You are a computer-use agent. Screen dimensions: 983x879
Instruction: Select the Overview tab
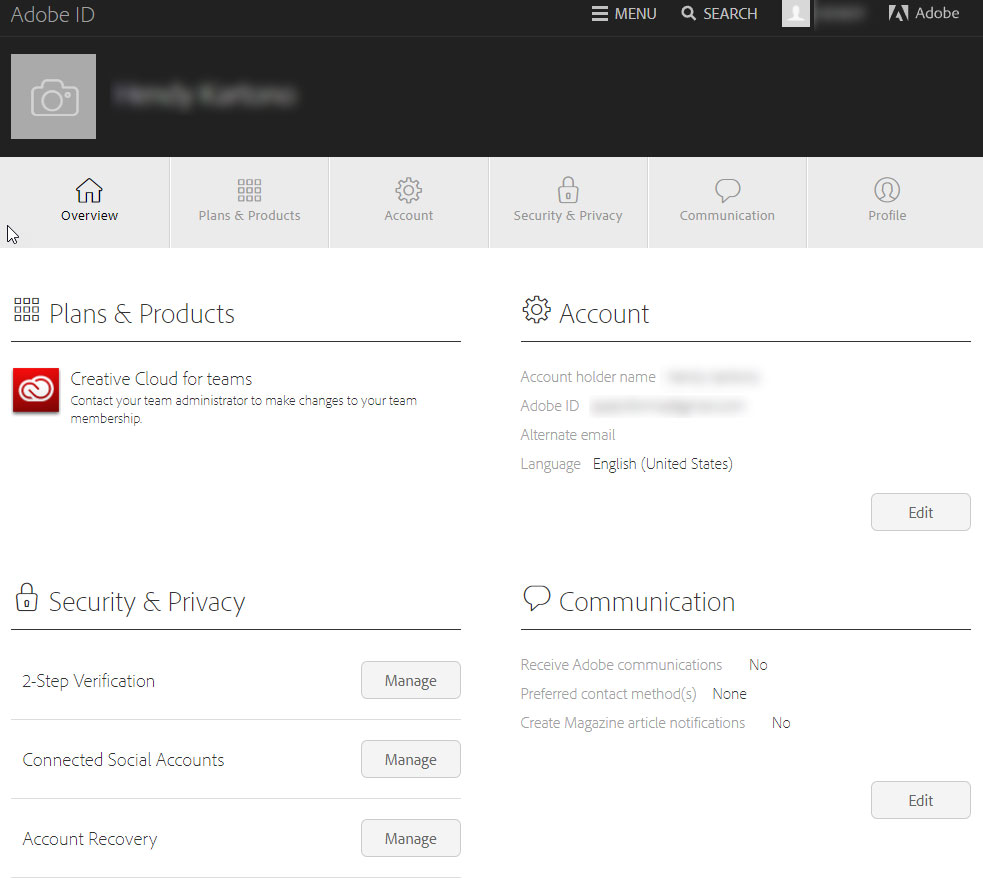(85, 202)
